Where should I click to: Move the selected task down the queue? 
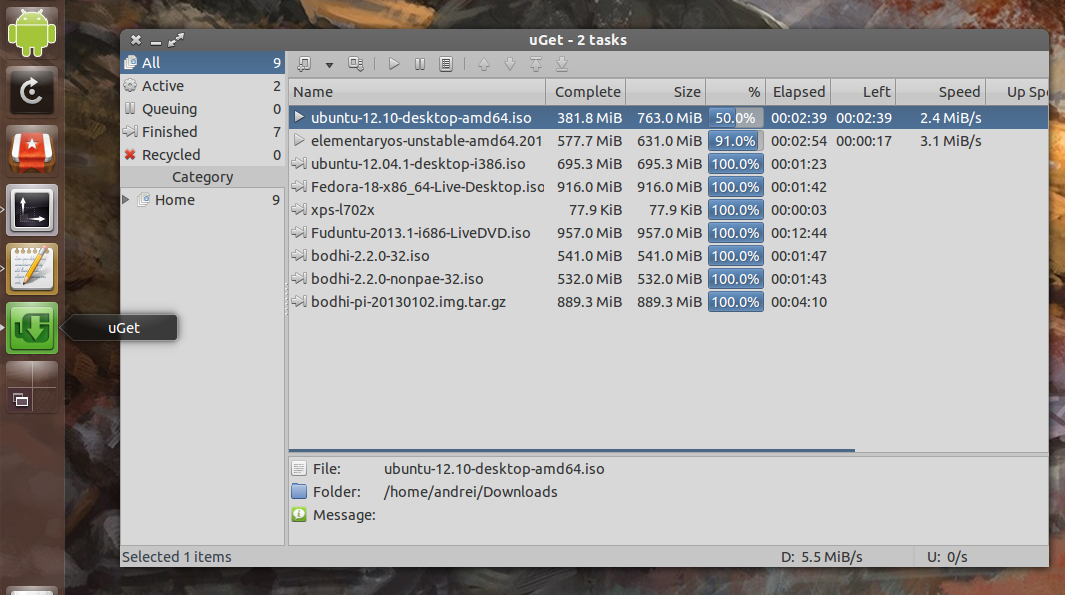509,63
